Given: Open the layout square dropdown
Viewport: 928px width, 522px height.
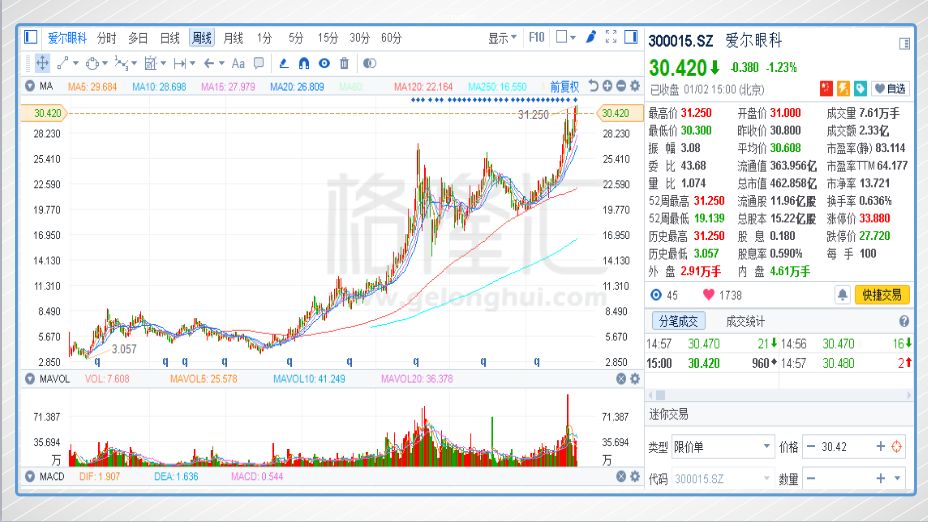Looking at the screenshot, I should pyautogui.click(x=566, y=37).
